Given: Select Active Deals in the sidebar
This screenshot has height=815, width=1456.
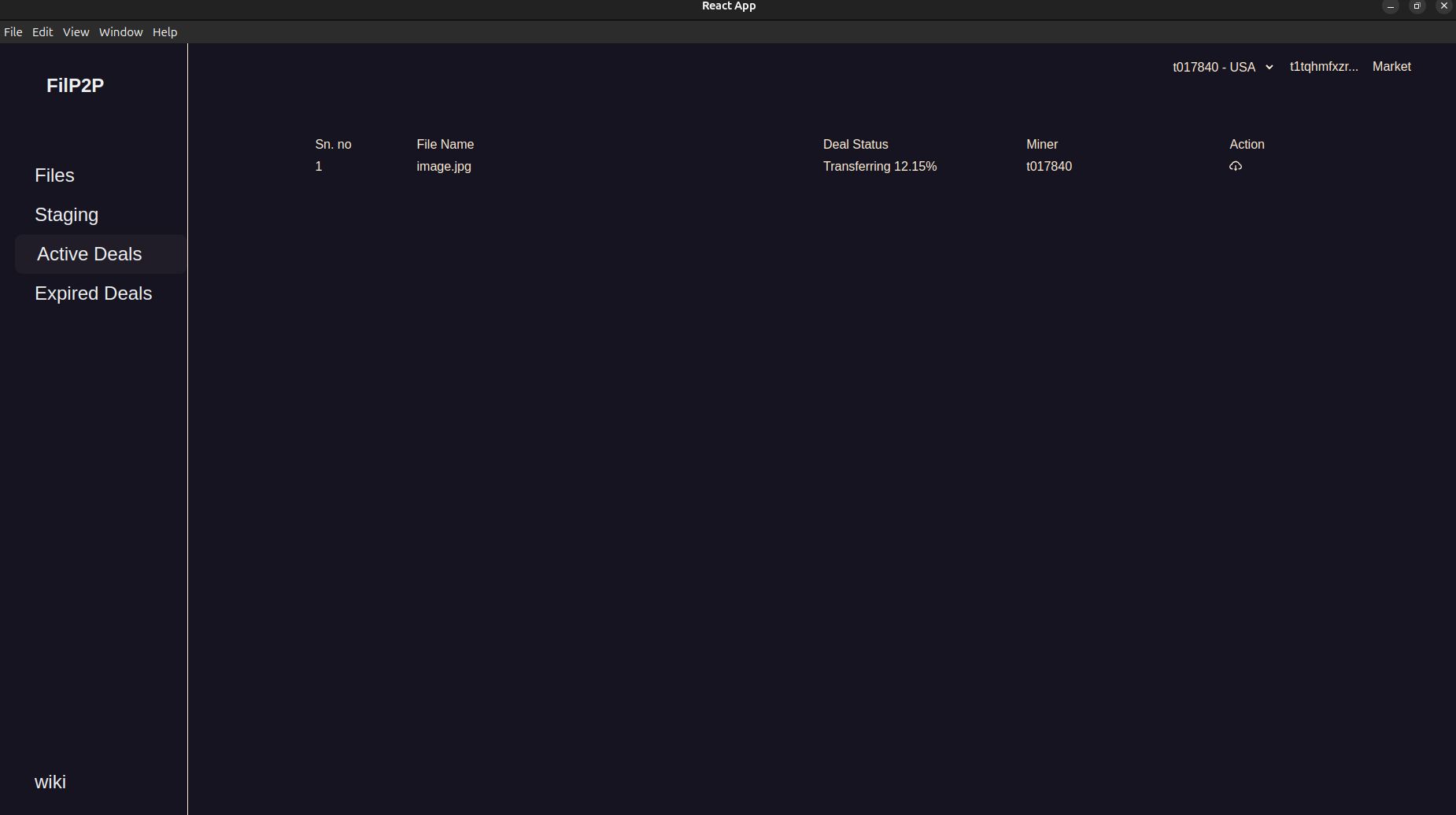Looking at the screenshot, I should tap(100, 254).
